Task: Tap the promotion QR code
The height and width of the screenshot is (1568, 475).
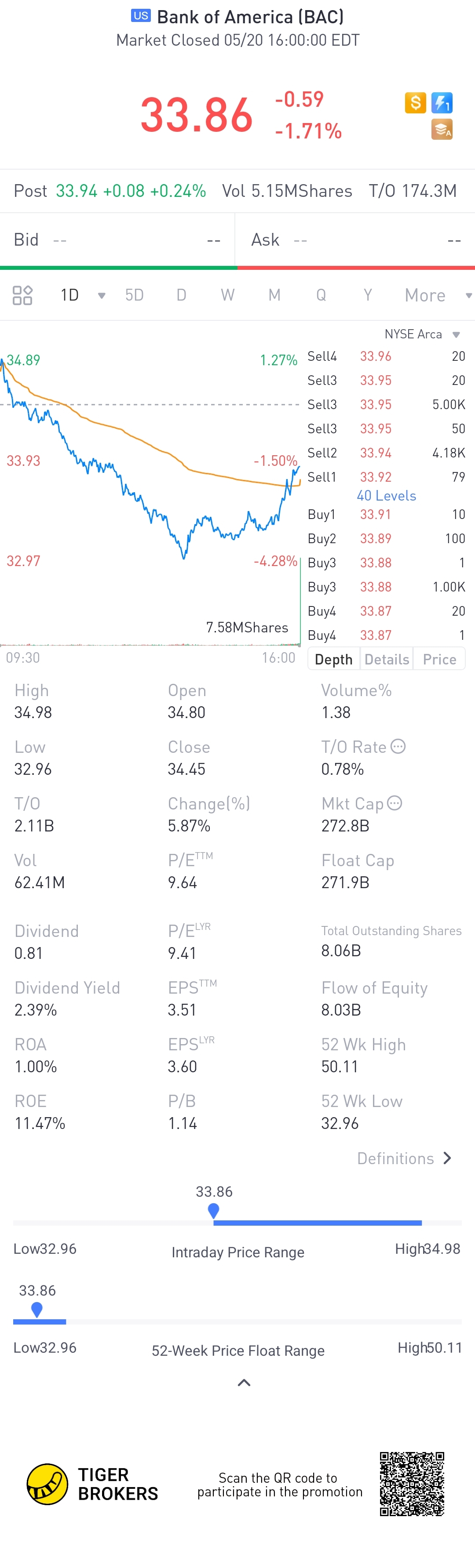Action: click(x=412, y=1483)
